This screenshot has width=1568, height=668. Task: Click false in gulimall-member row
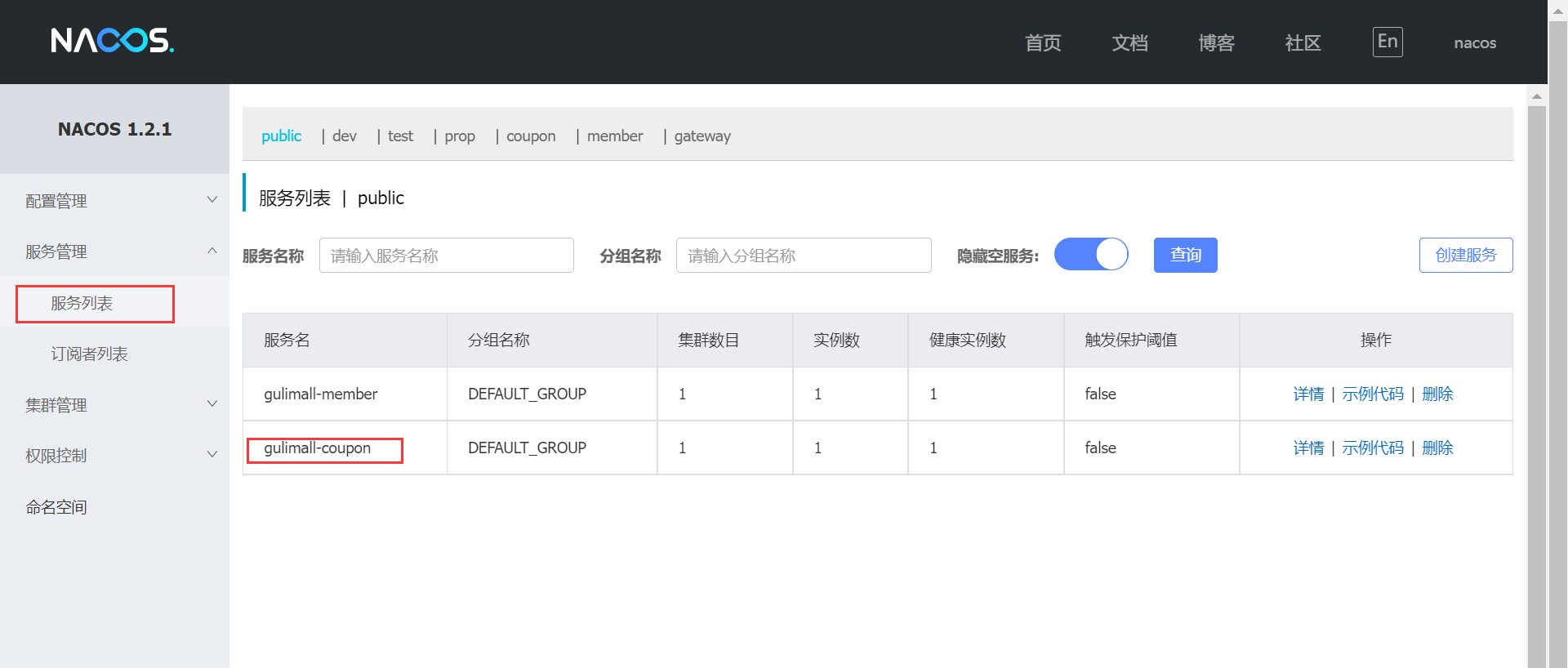pos(1100,394)
